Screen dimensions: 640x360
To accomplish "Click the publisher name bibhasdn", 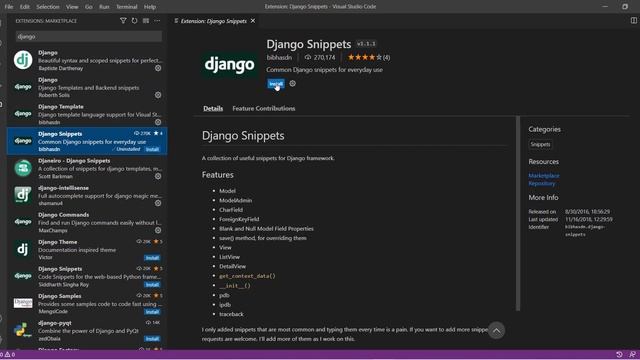I will pyautogui.click(x=279, y=58).
